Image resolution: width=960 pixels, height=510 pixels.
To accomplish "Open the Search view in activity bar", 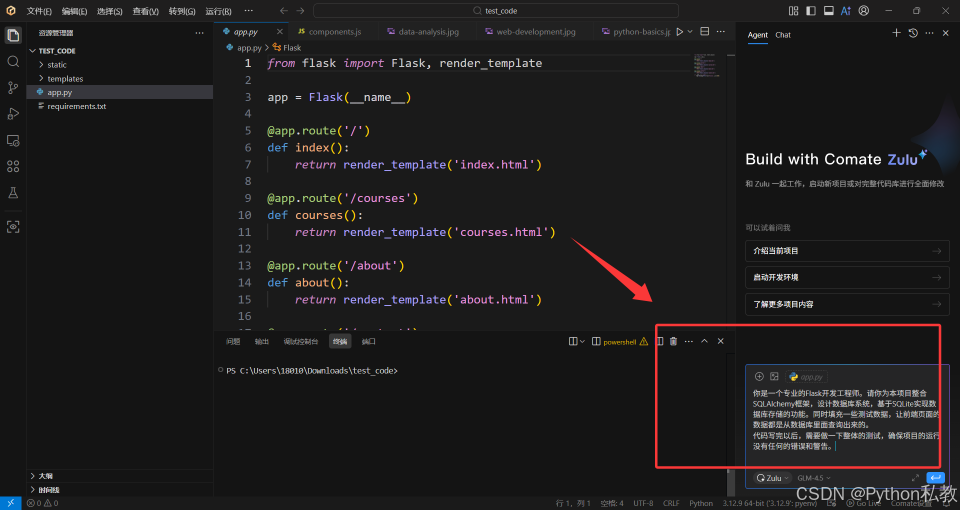I will [13, 61].
